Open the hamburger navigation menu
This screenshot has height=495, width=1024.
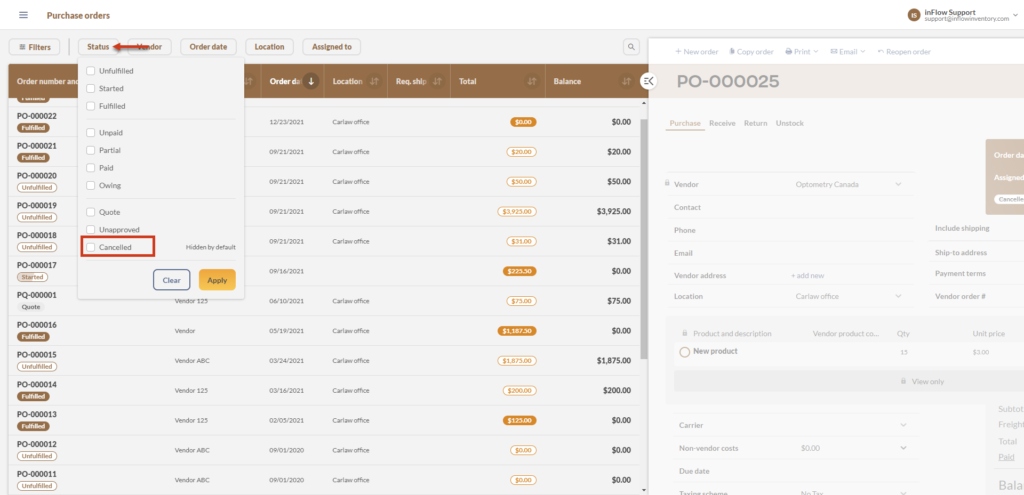(24, 15)
